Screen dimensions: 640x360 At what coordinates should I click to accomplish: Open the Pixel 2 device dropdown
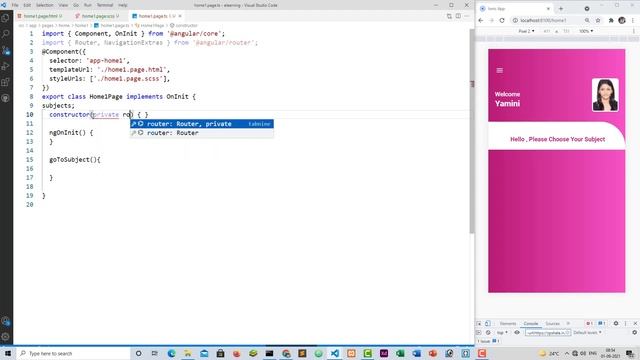(x=526, y=31)
